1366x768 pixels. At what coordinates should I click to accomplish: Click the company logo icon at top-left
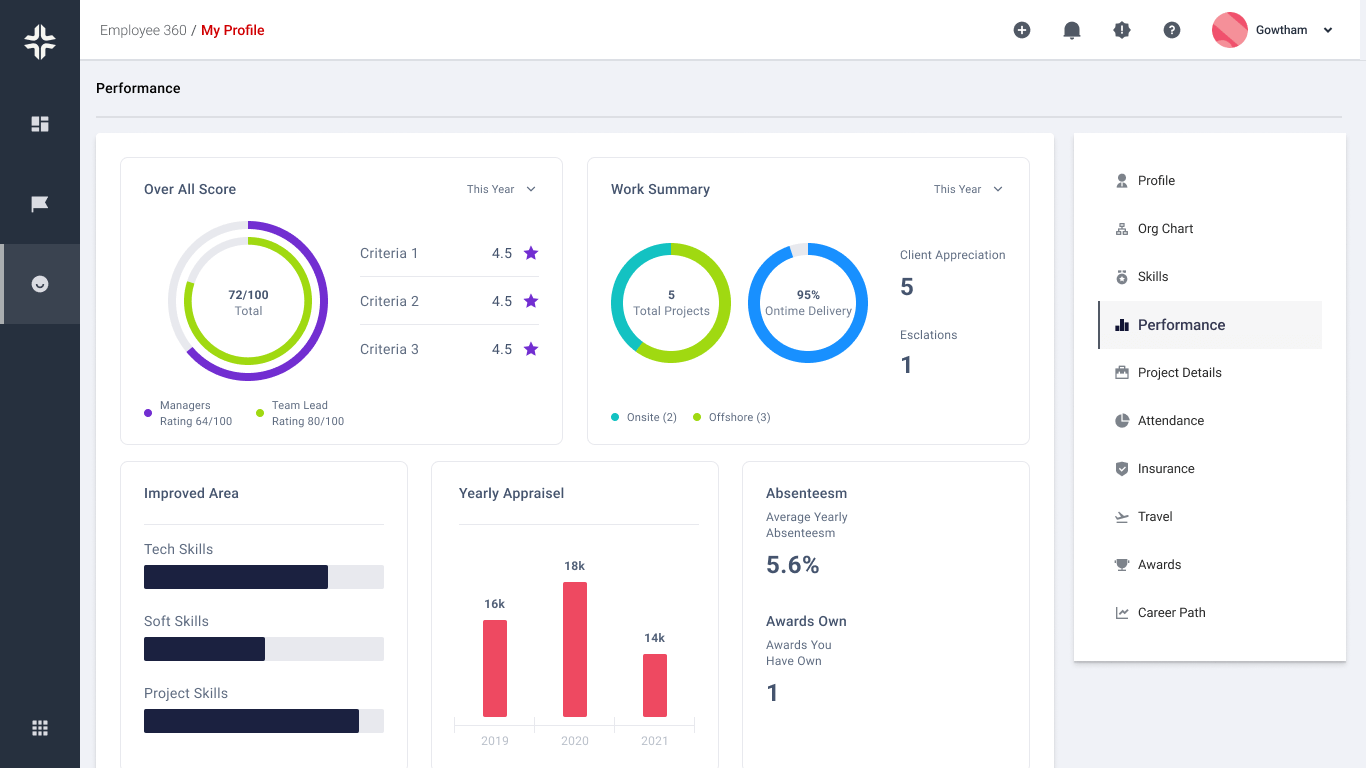pos(40,42)
